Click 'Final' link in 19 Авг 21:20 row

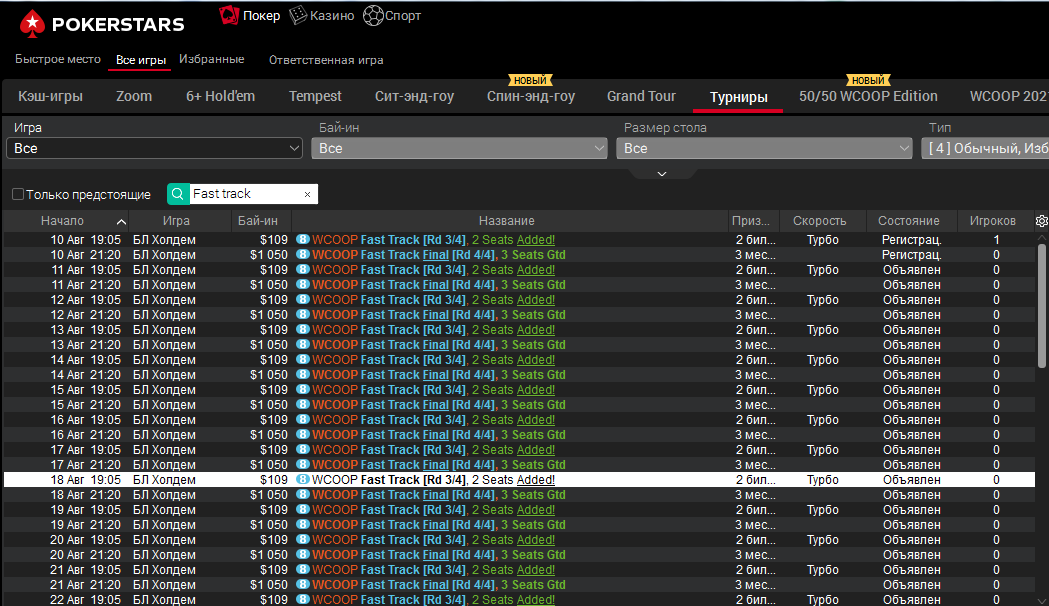coord(436,525)
